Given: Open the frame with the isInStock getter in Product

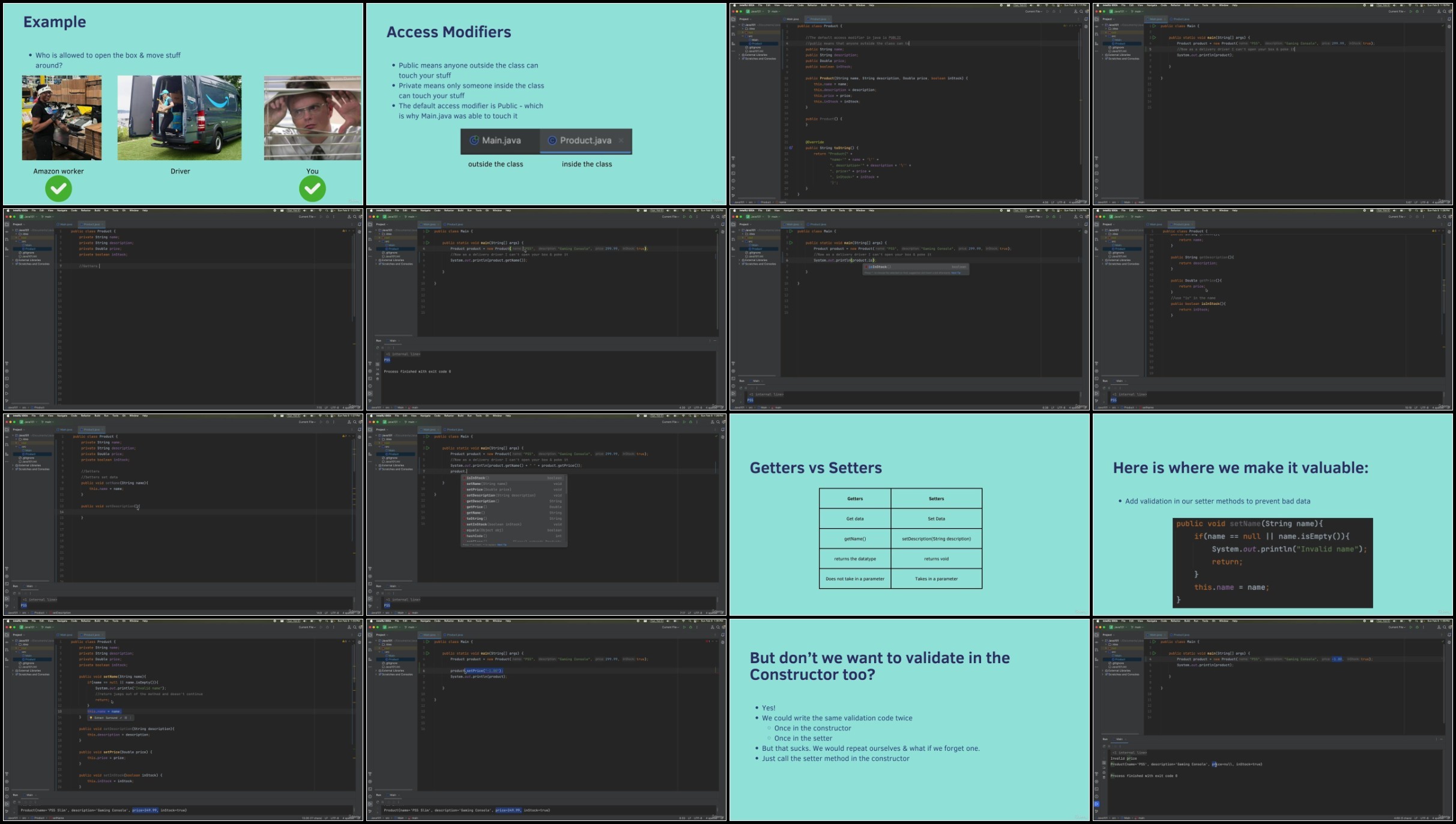Looking at the screenshot, I should [1273, 310].
